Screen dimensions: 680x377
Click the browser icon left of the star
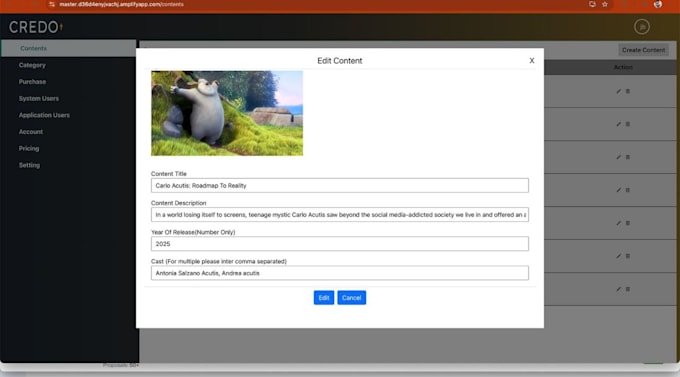point(592,4)
